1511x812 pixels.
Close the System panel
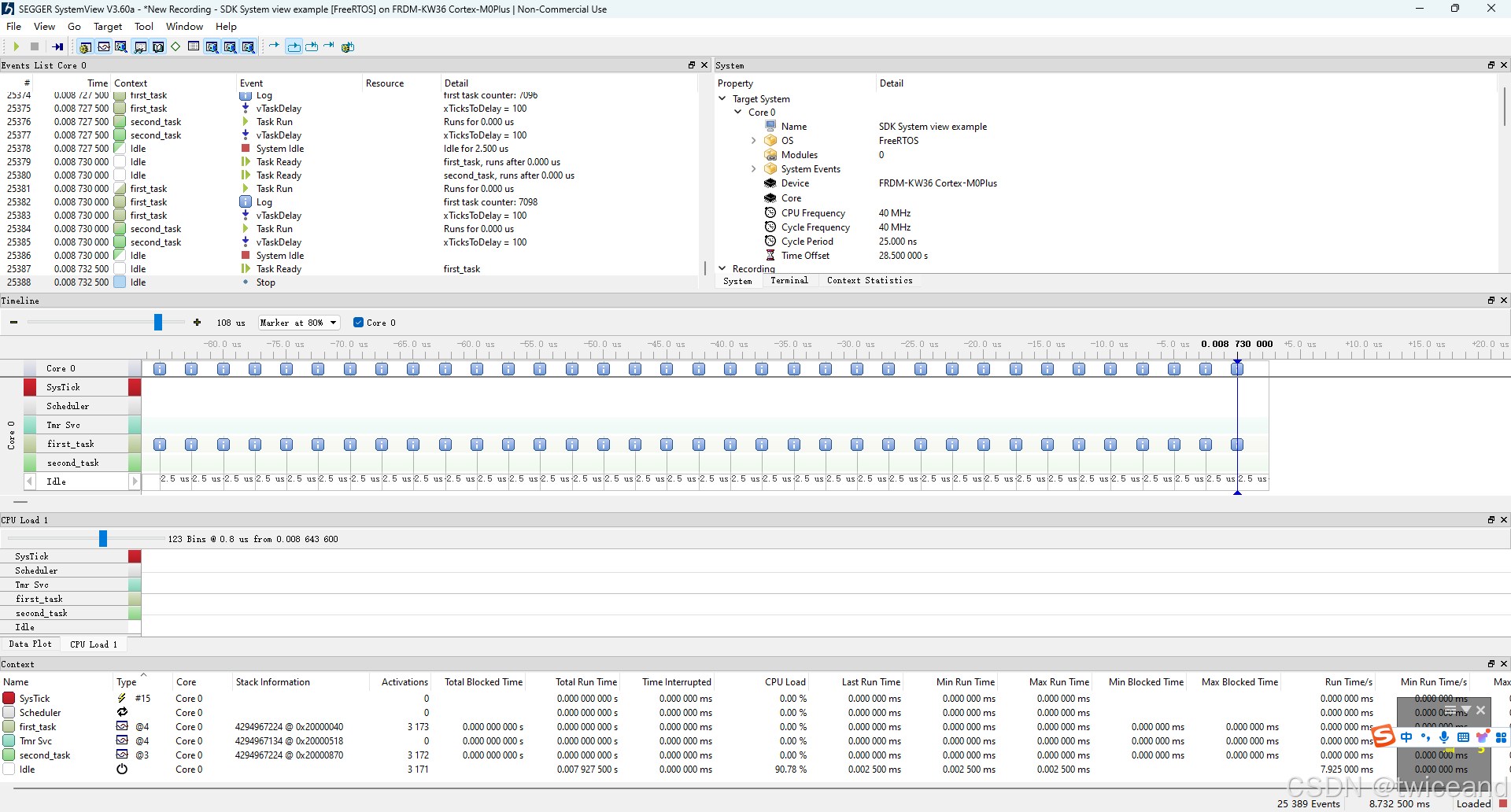[x=1504, y=65]
